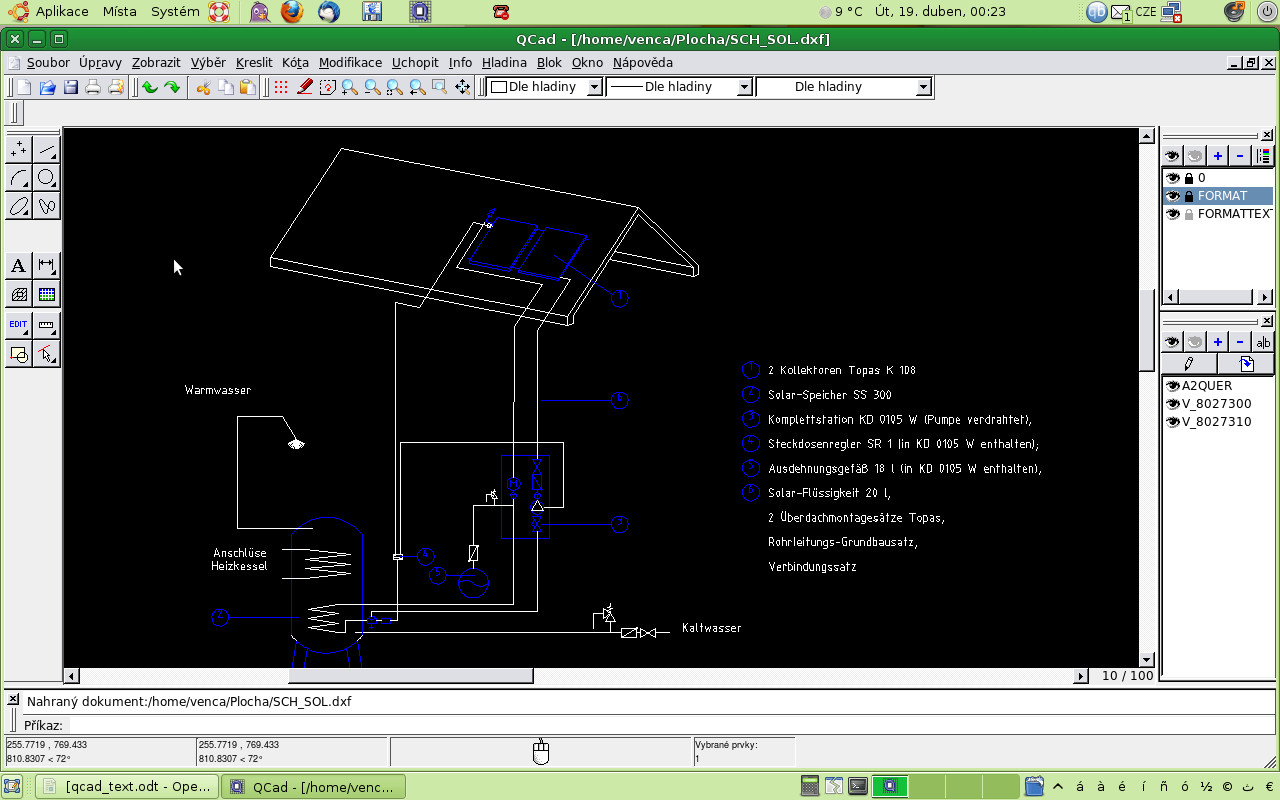The width and height of the screenshot is (1280, 800).
Task: Click the Paste clipboard icon
Action: pyautogui.click(x=248, y=87)
